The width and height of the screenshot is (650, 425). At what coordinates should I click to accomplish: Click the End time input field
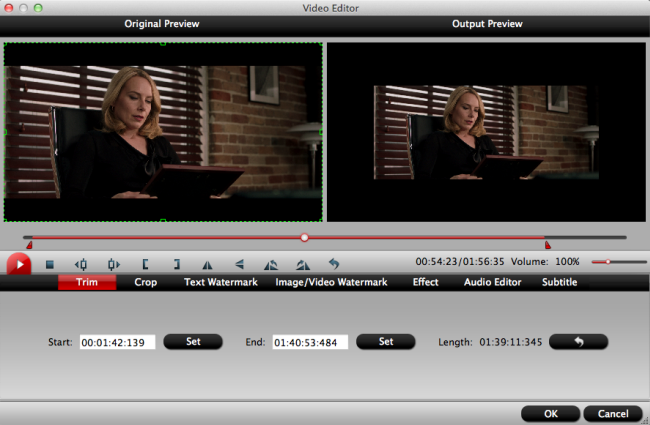click(x=310, y=342)
